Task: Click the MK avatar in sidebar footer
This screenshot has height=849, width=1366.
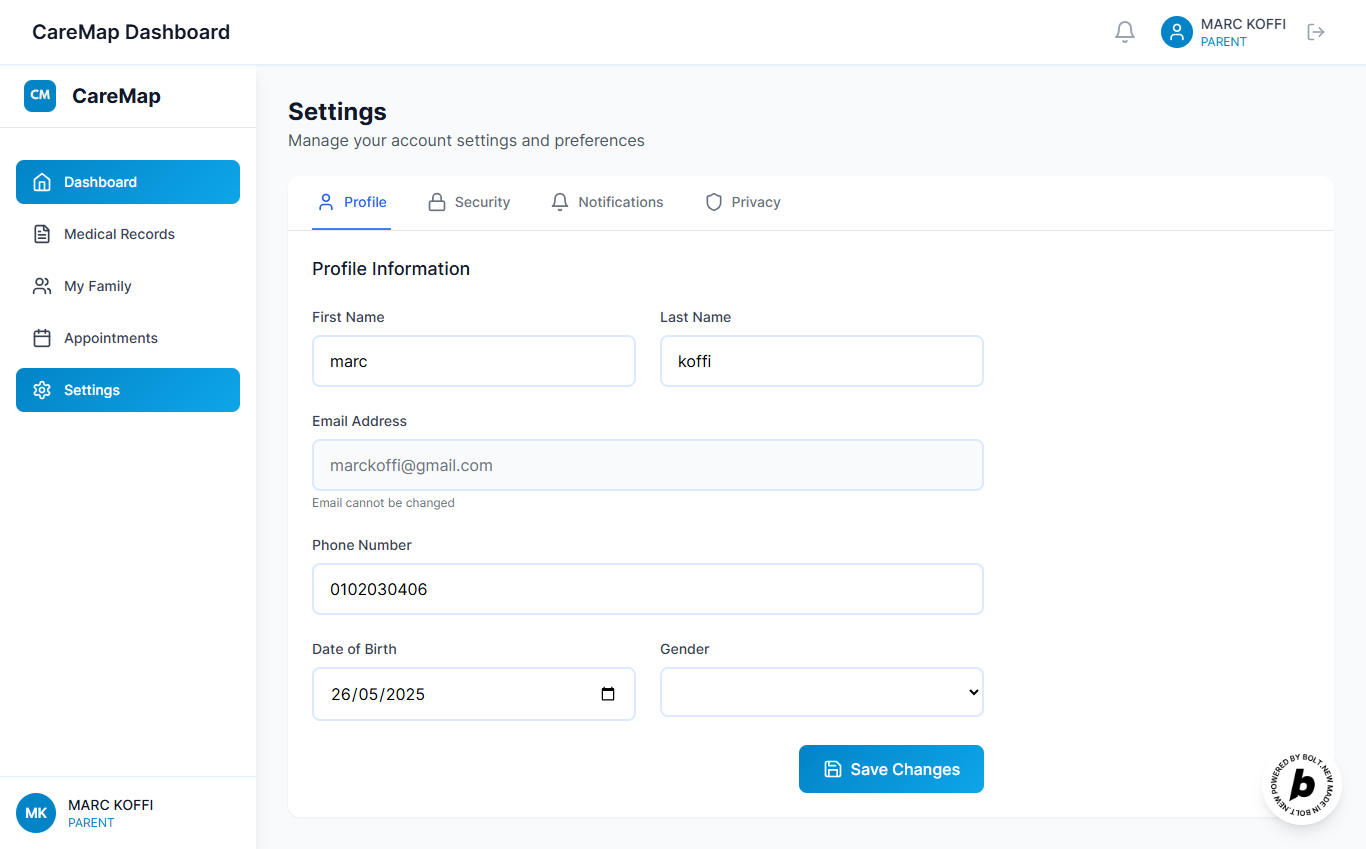Action: [36, 813]
